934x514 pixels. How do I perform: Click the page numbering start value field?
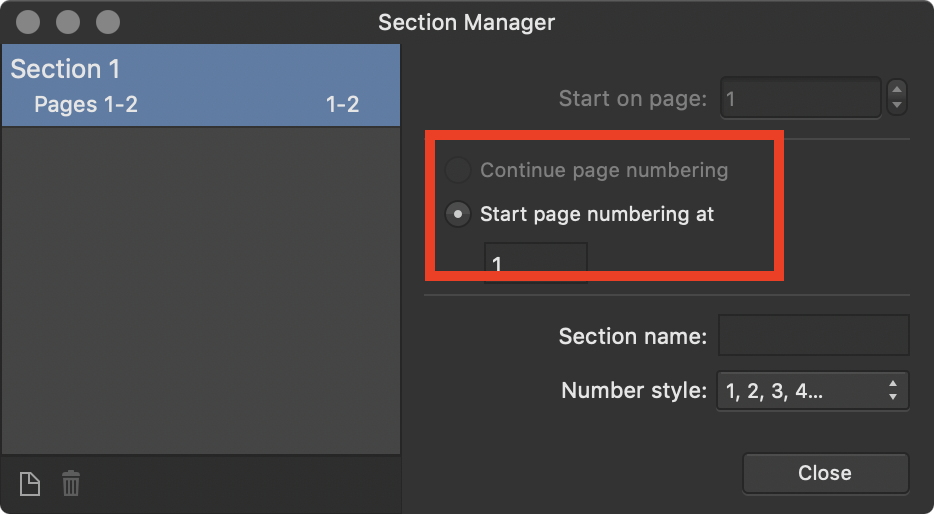[536, 262]
